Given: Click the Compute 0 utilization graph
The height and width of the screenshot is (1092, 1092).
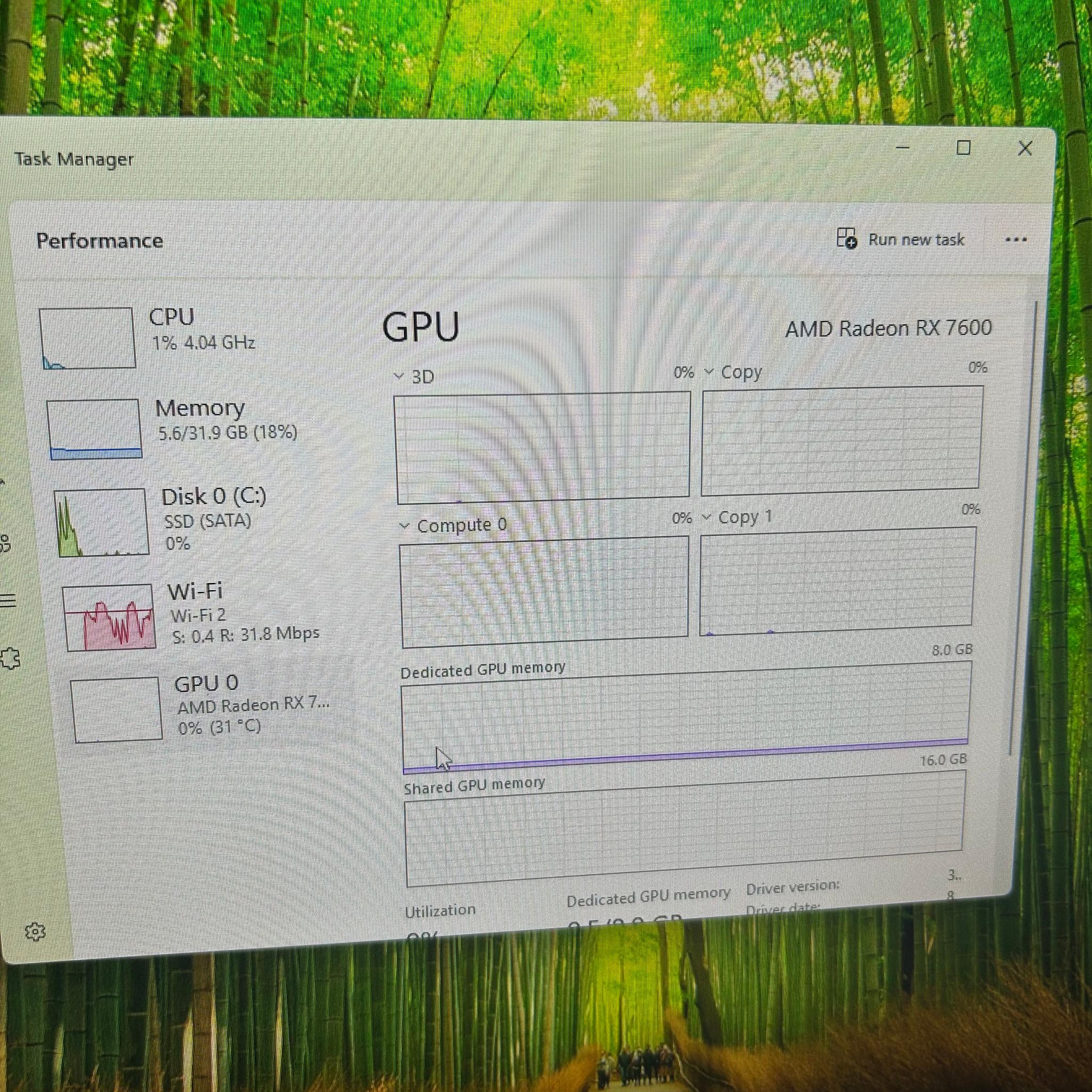Looking at the screenshot, I should click(x=545, y=591).
